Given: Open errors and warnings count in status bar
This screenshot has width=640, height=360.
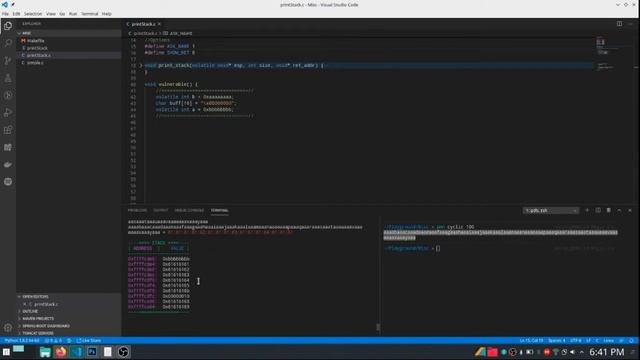Looking at the screenshot, I should click(x=53, y=340).
